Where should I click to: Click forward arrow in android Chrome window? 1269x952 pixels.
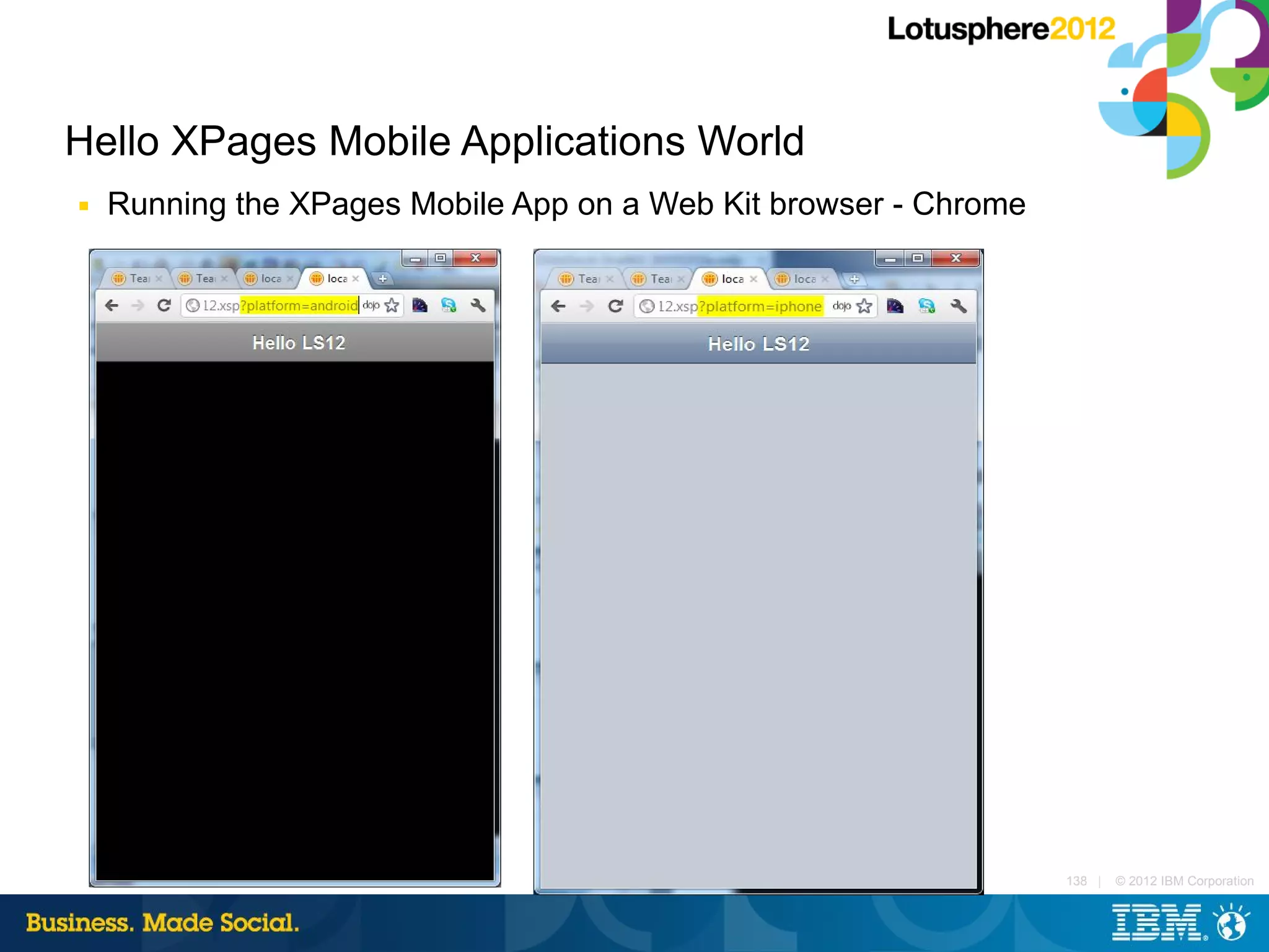coord(138,305)
